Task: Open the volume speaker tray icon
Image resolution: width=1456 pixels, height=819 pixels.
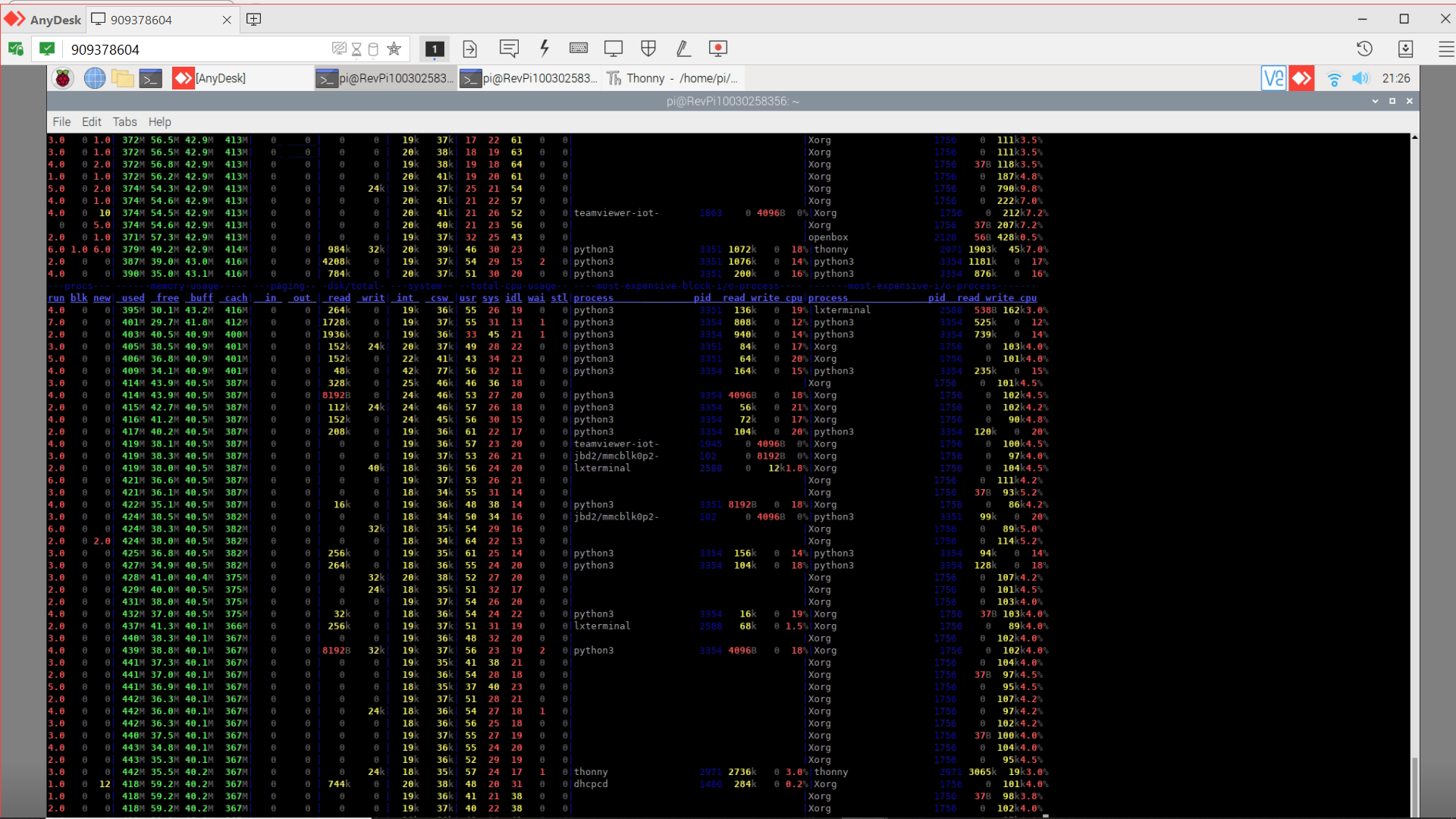Action: (x=1361, y=78)
